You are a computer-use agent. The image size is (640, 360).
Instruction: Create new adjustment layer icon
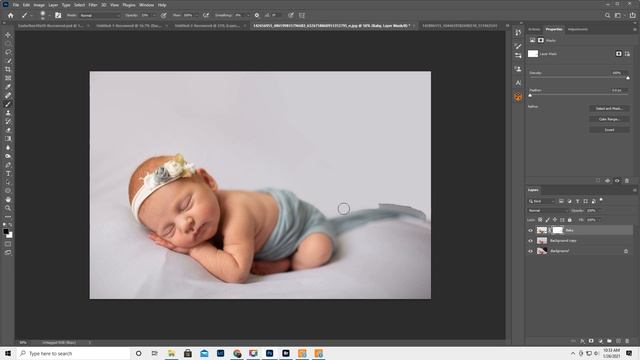tap(600, 341)
